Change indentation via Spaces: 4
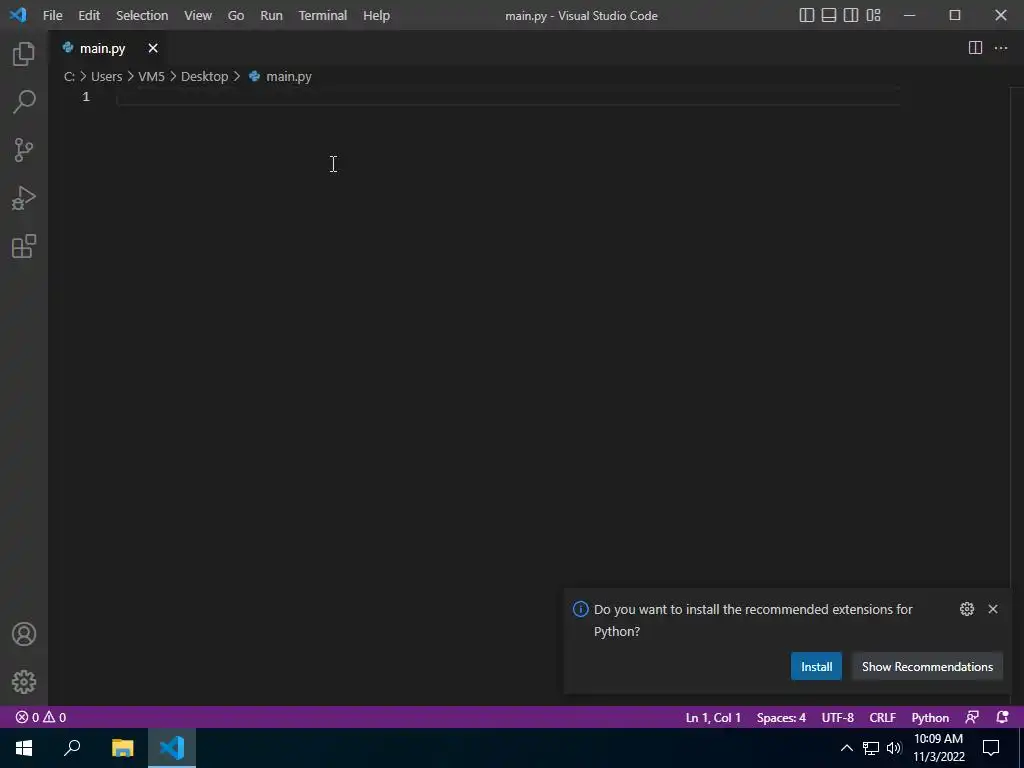The width and height of the screenshot is (1024, 768). coord(781,717)
